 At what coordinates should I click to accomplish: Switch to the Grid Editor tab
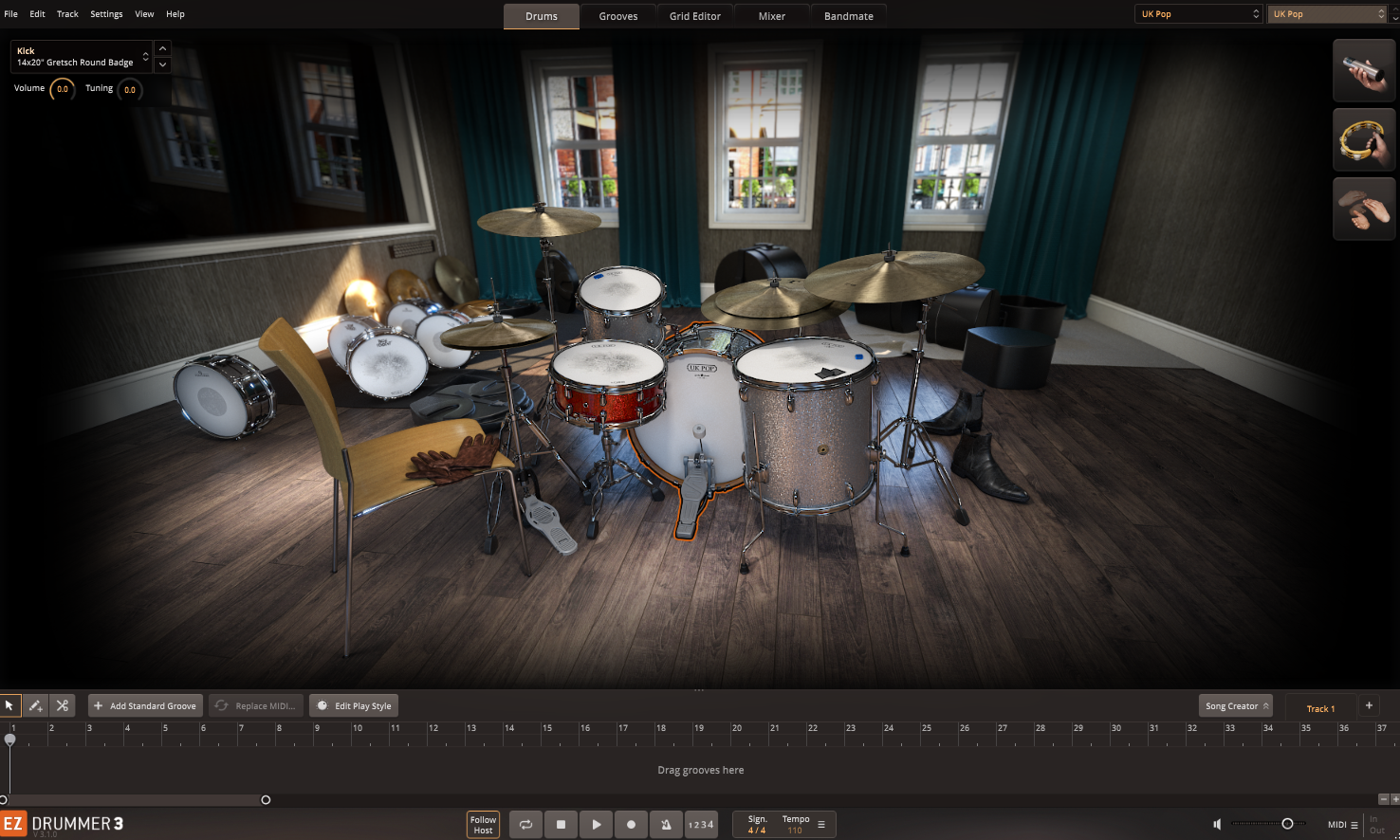coord(695,16)
